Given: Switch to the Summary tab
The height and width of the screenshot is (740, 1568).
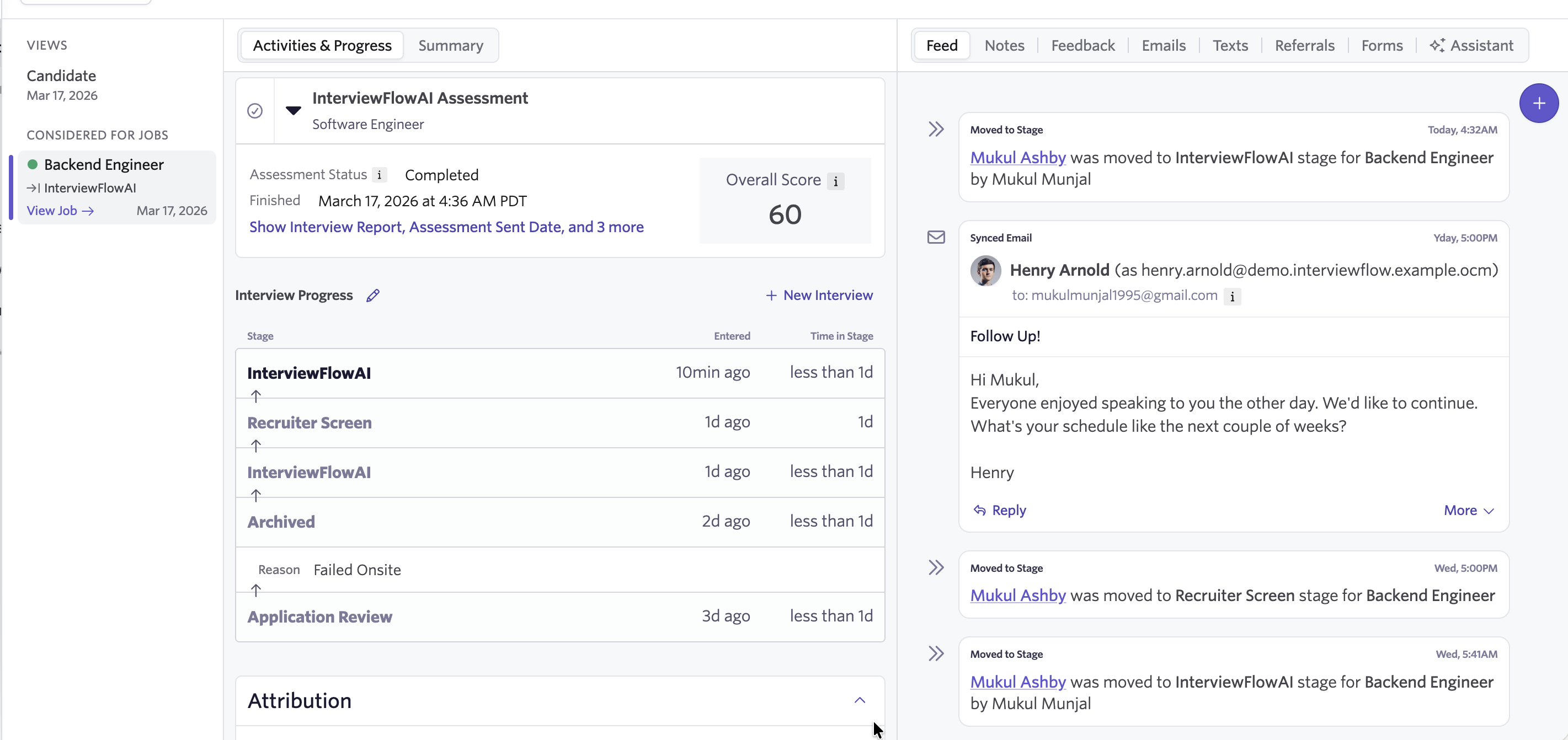Looking at the screenshot, I should 450,46.
